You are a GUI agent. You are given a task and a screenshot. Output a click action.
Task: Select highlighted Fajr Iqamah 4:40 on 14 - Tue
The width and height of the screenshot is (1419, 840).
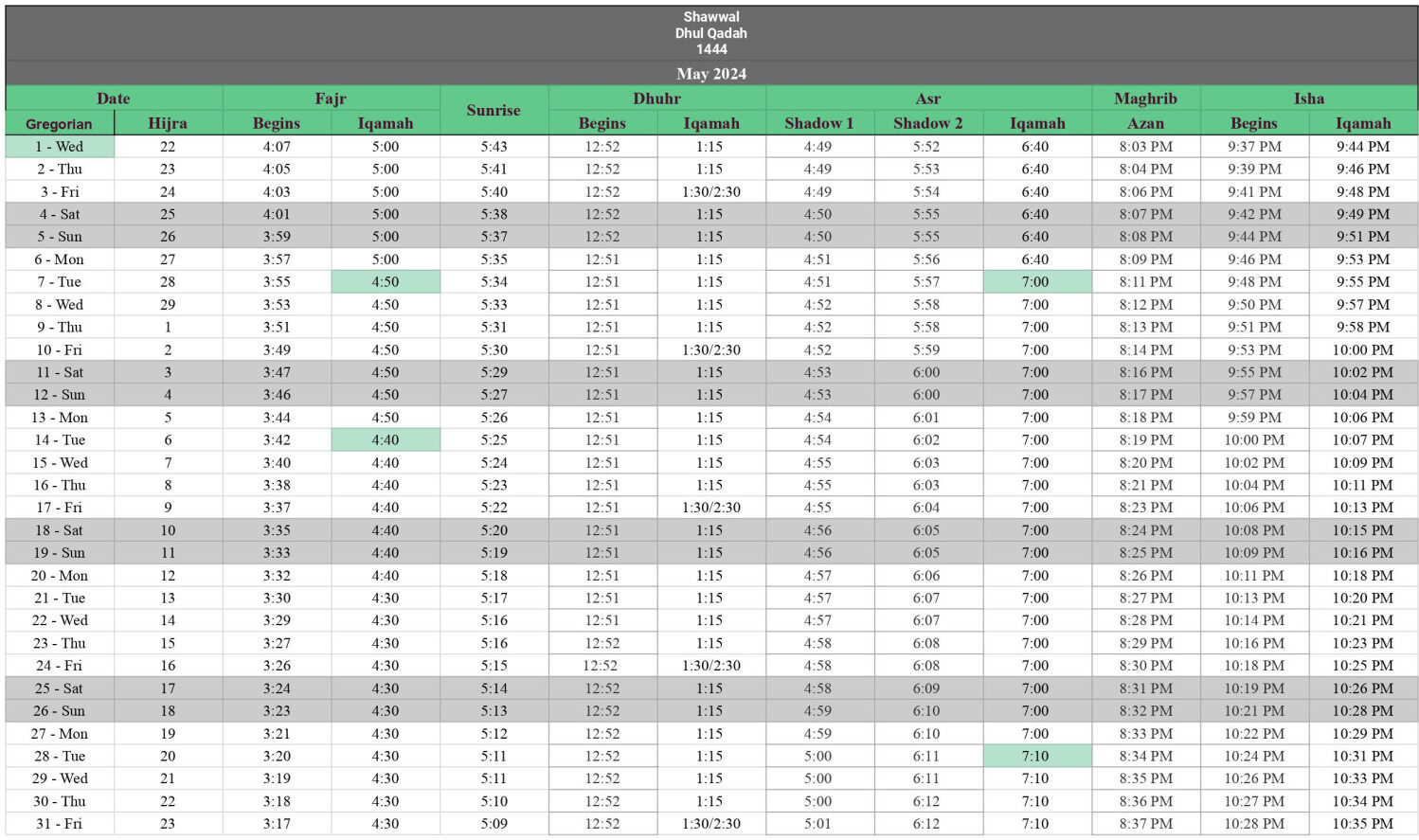(x=386, y=440)
